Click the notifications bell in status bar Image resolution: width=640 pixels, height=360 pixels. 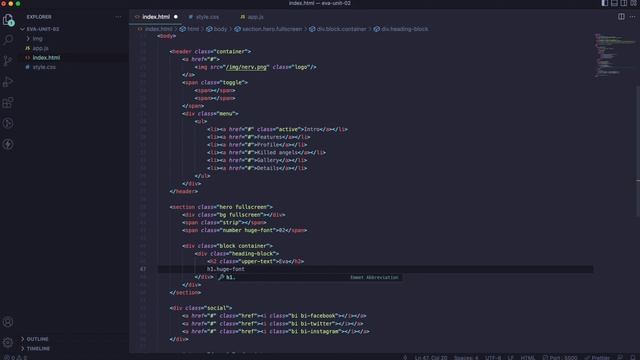click(632, 357)
